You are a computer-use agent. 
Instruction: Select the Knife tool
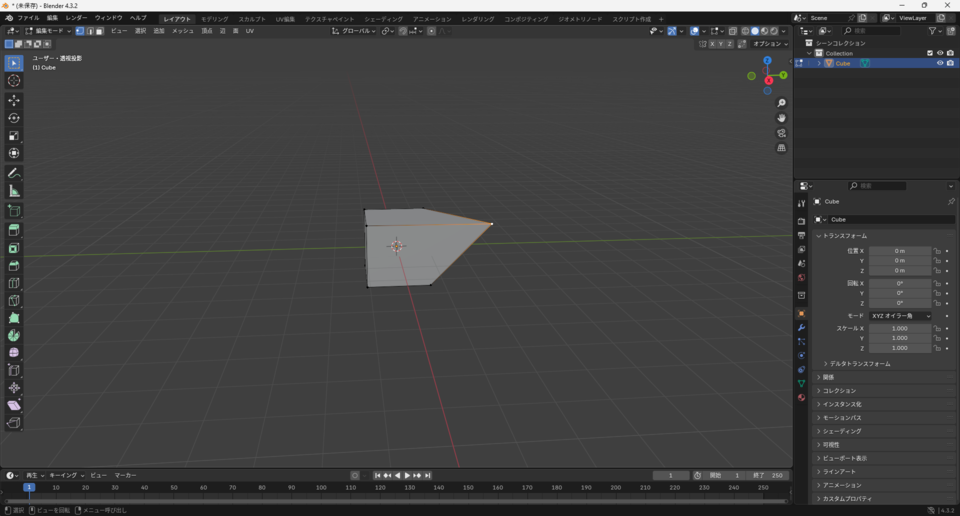[14, 301]
